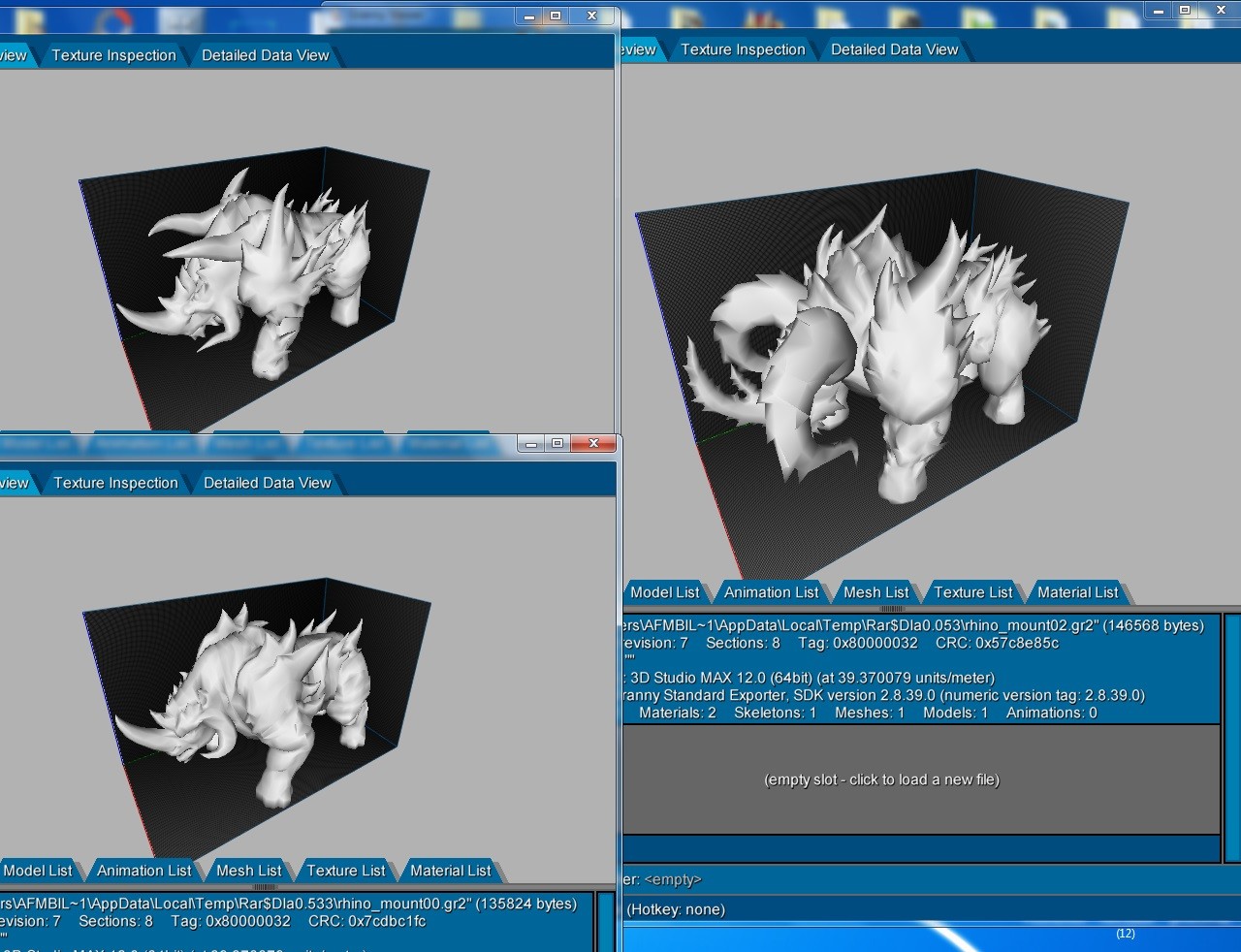Viewport: 1241px width, 952px height.
Task: Click 'Tag: 0x80000032' in rhino_mount02 window
Action: point(858,643)
